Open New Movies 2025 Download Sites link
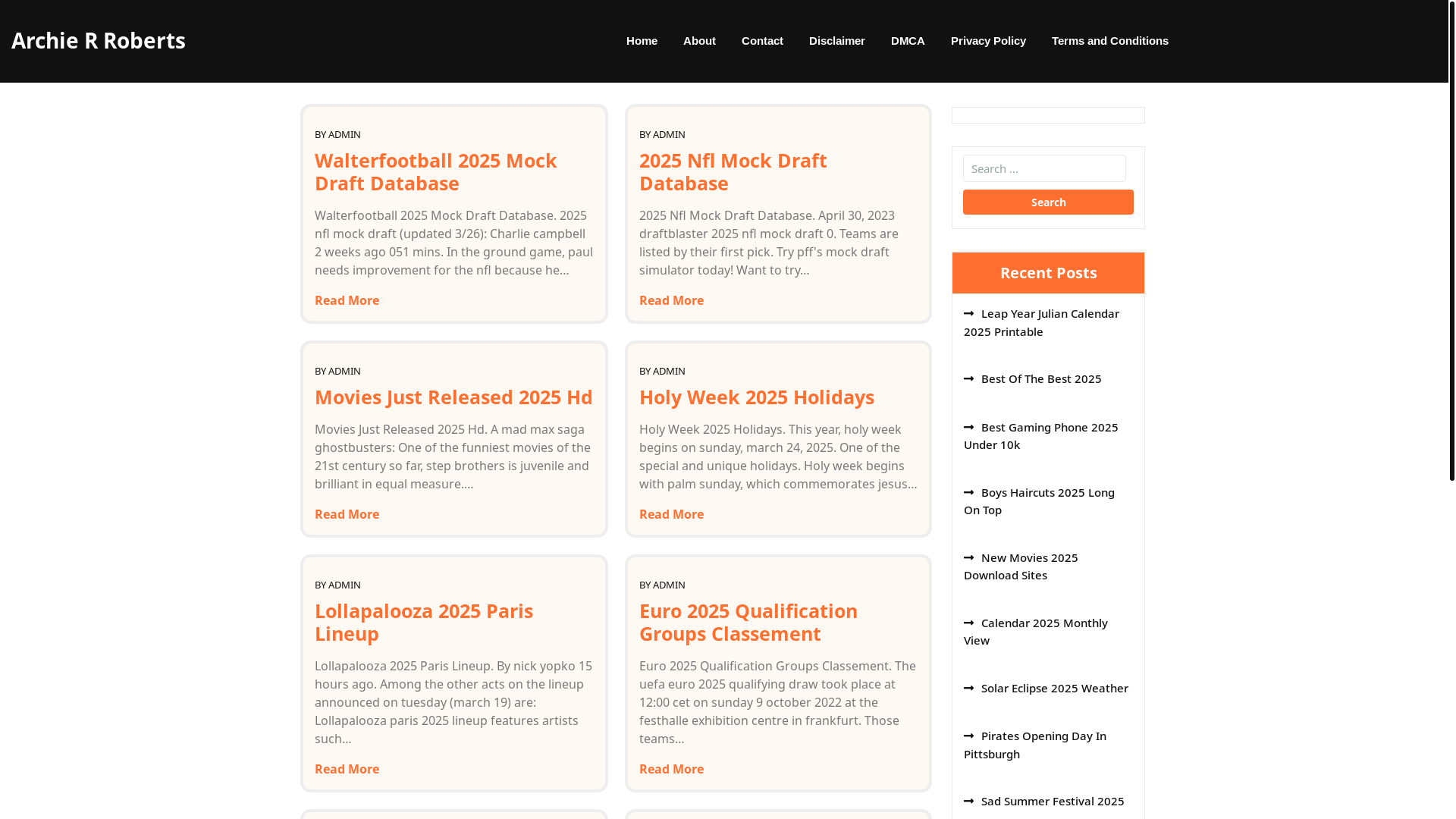Screen dimensions: 1456x819 click(x=1021, y=566)
